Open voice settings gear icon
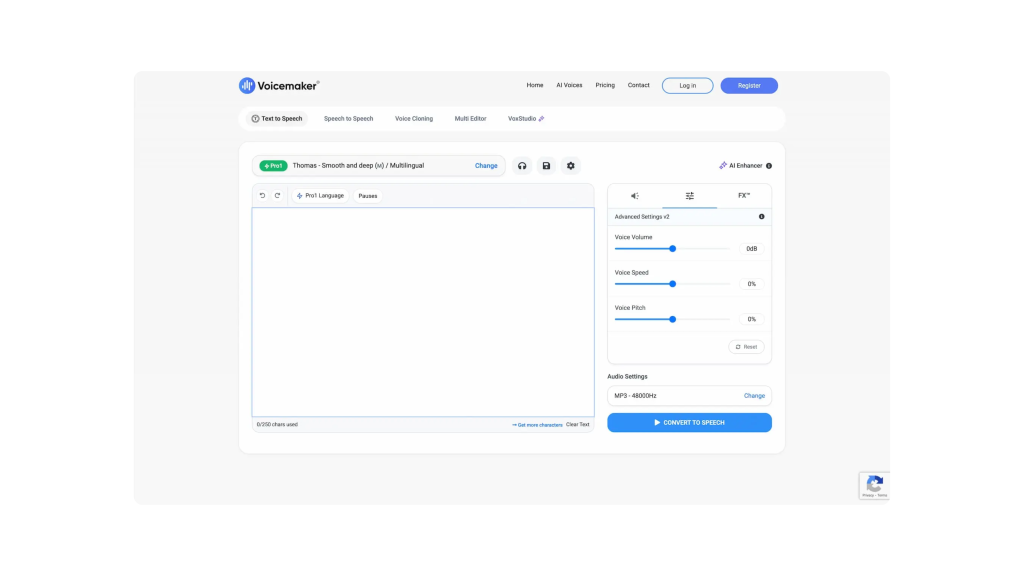This screenshot has width=1024, height=576. coord(570,165)
